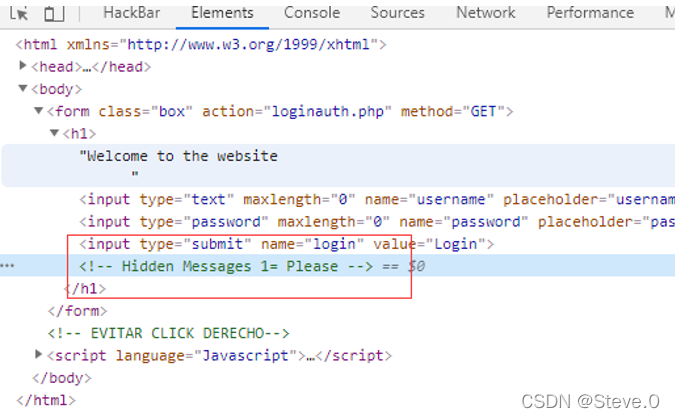Viewport: 675px width, 418px height.
Task: Collapse the body element node
Action: 23,88
